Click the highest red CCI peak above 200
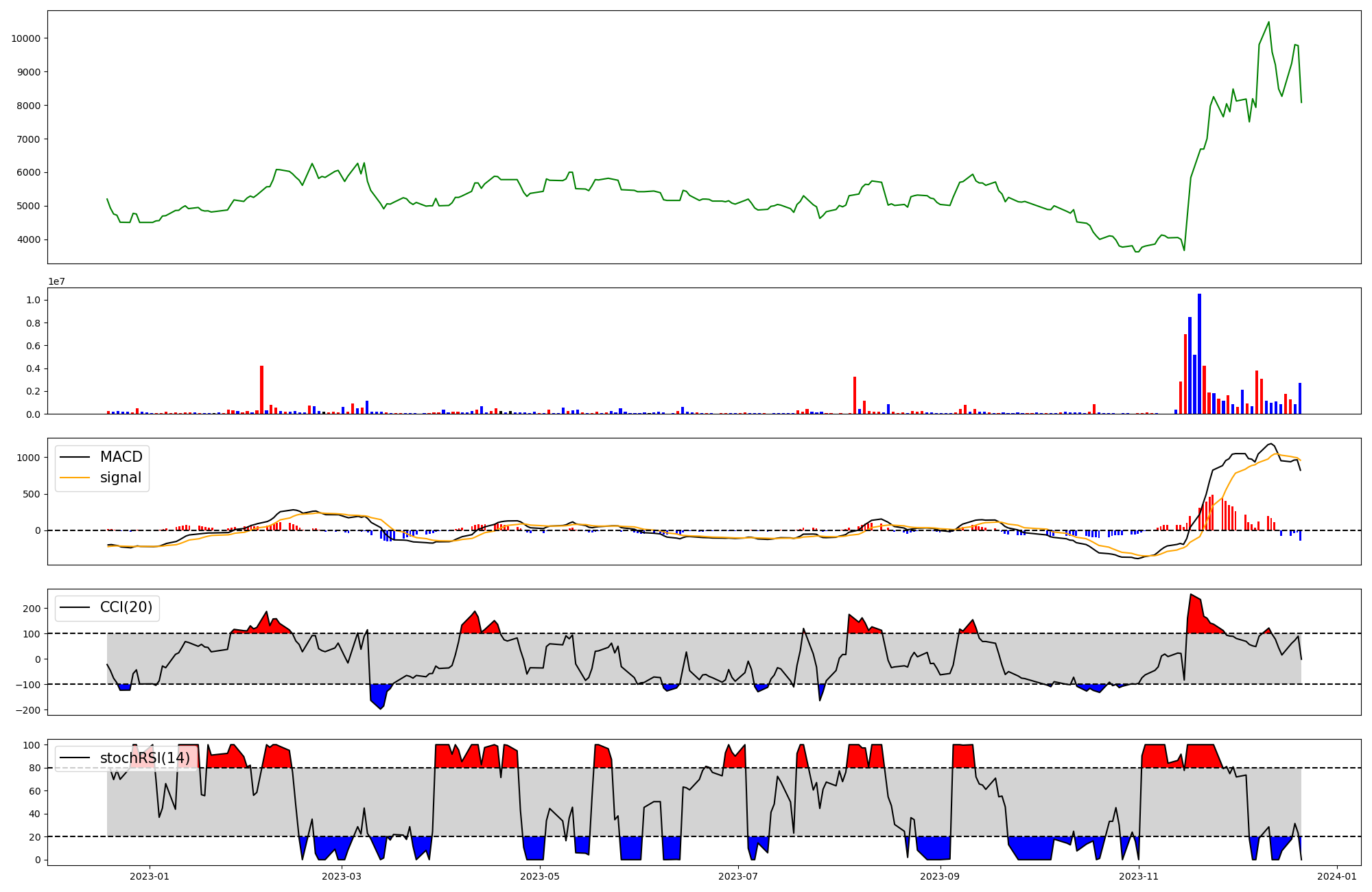The image size is (1372, 892). [1191, 596]
